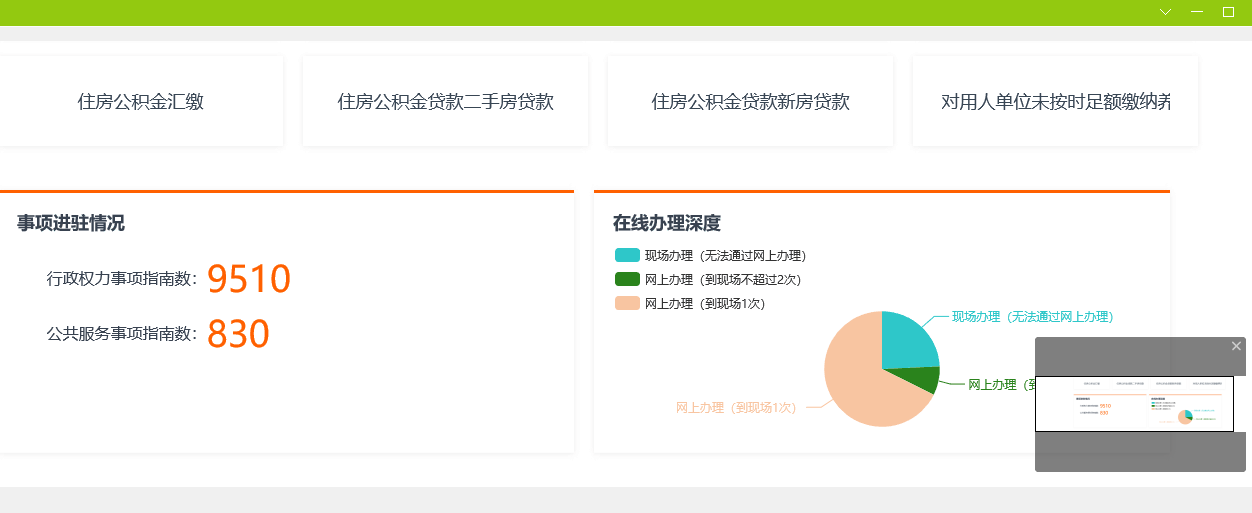This screenshot has width=1252, height=513.
Task: Click the teal slice of the pie chart
Action: coord(906,340)
